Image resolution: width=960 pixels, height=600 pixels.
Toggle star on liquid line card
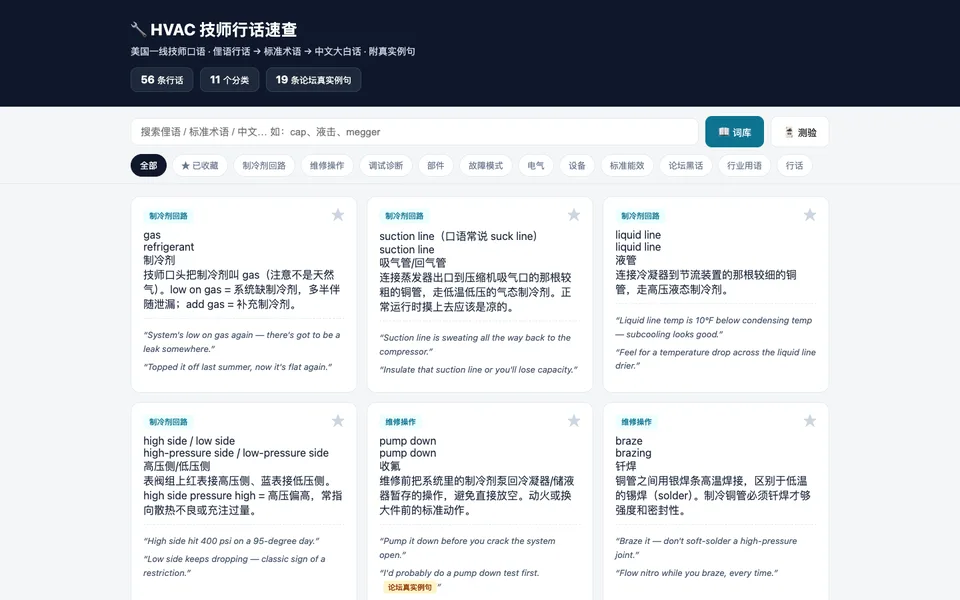[809, 215]
